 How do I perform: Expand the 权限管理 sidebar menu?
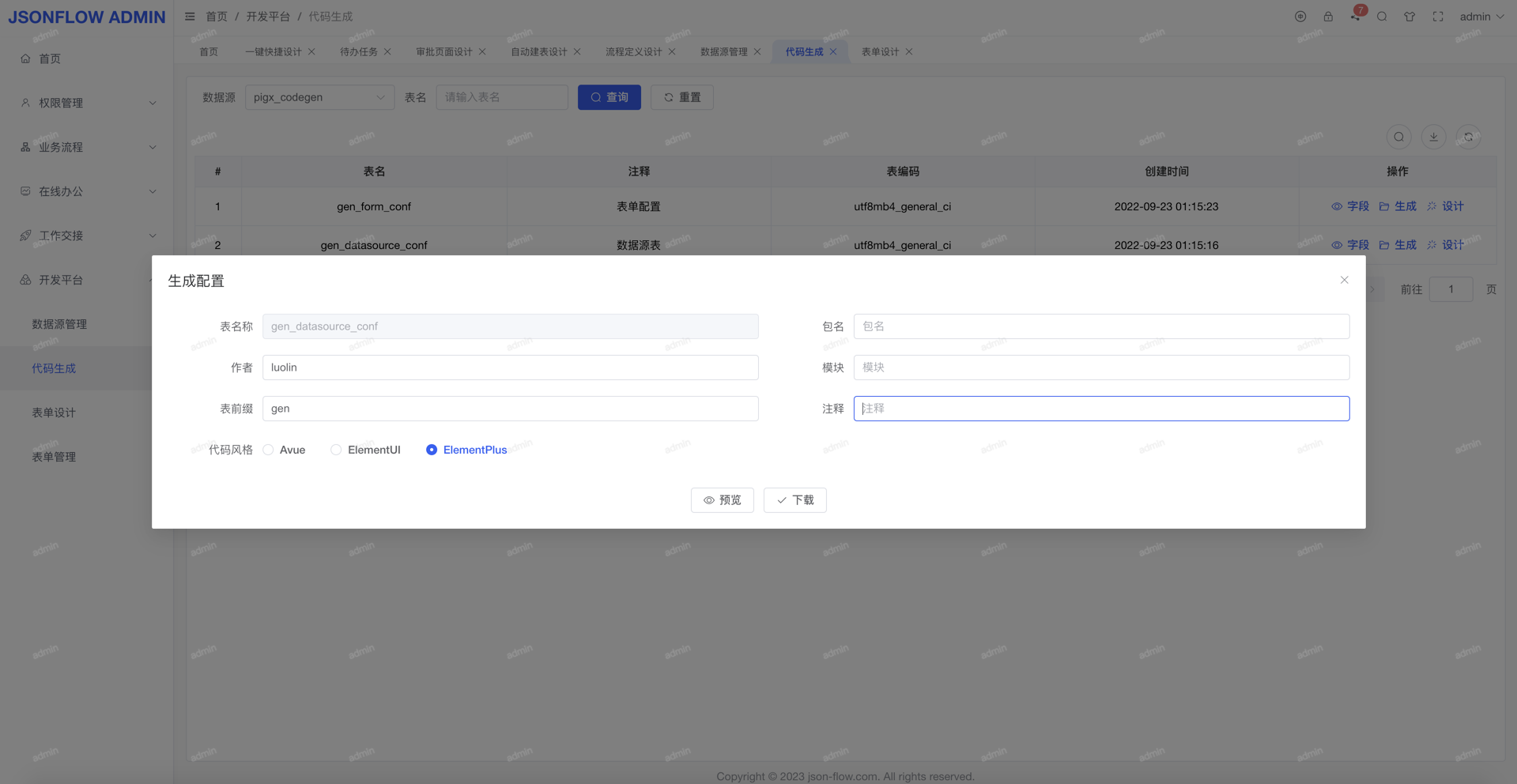click(x=87, y=103)
